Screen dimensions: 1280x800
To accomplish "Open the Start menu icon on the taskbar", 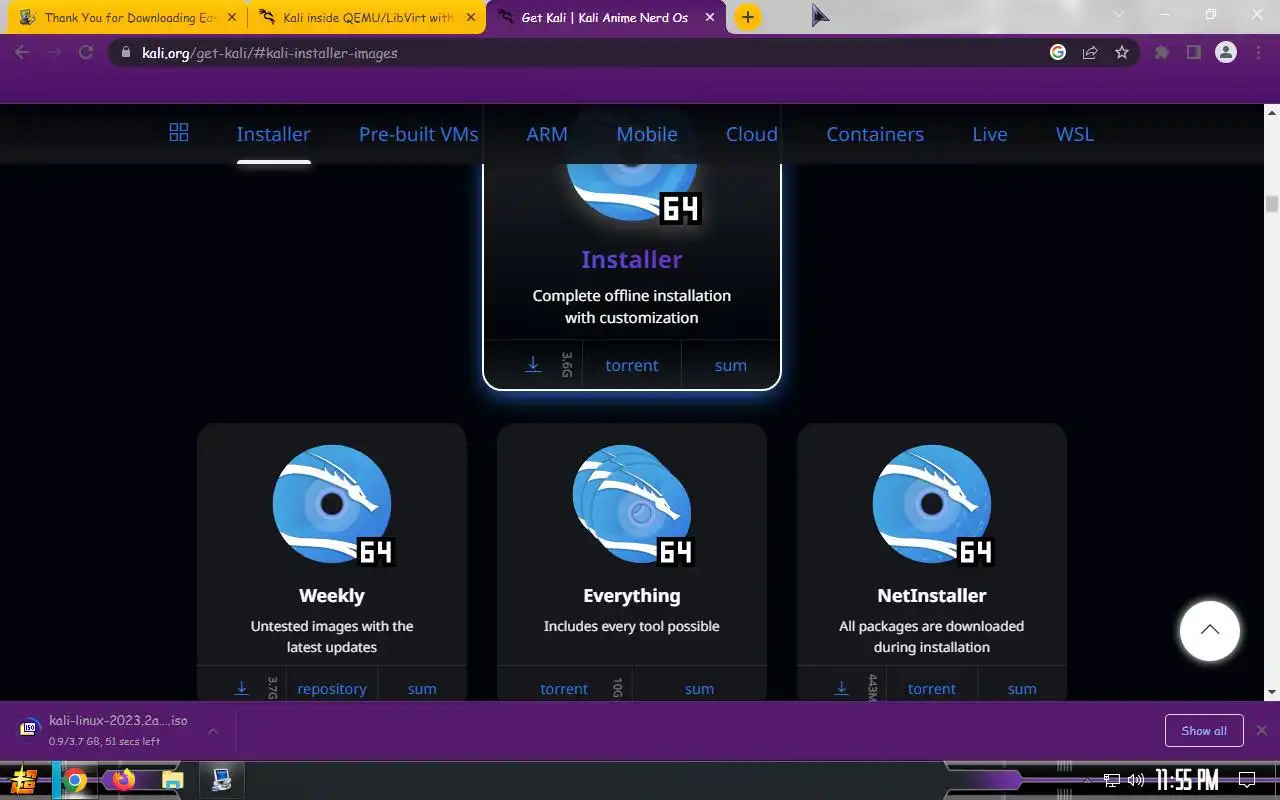I will [x=25, y=779].
